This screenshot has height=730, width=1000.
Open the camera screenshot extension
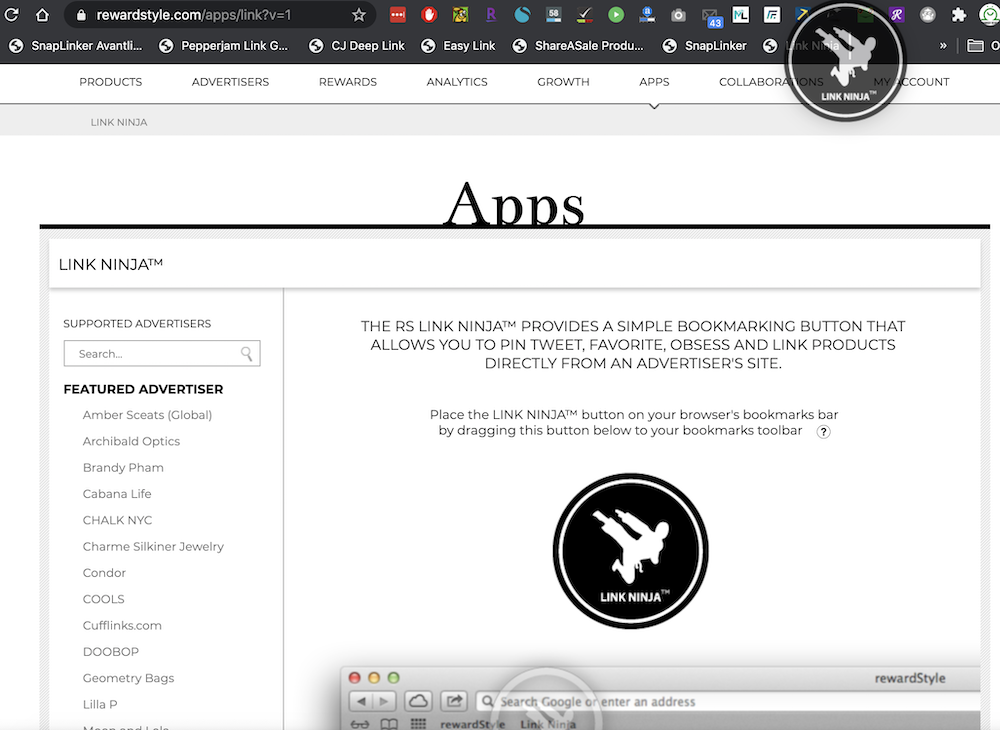[679, 15]
